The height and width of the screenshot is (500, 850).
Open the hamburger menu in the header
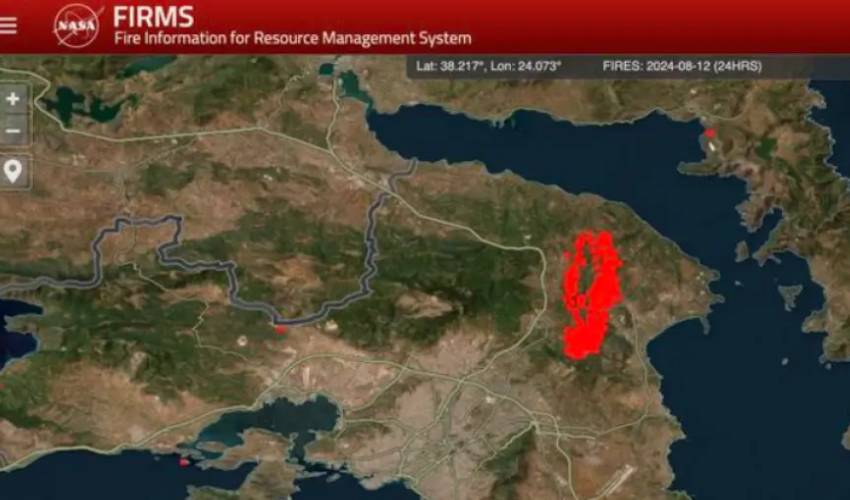(9, 25)
